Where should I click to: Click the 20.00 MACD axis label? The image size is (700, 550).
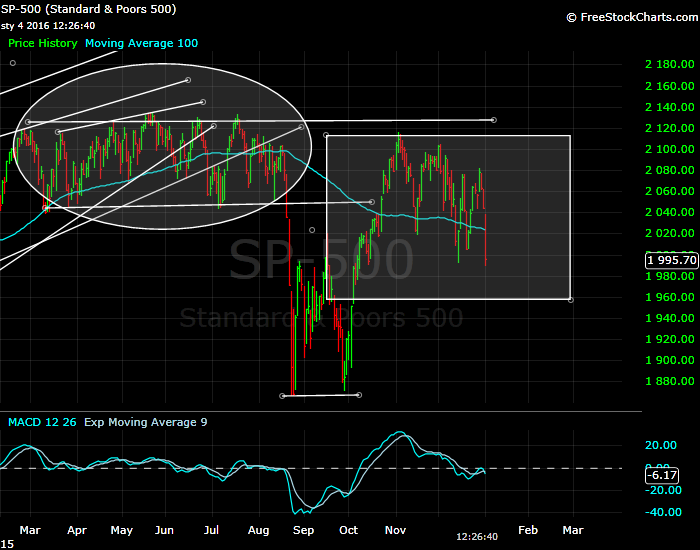tap(661, 445)
